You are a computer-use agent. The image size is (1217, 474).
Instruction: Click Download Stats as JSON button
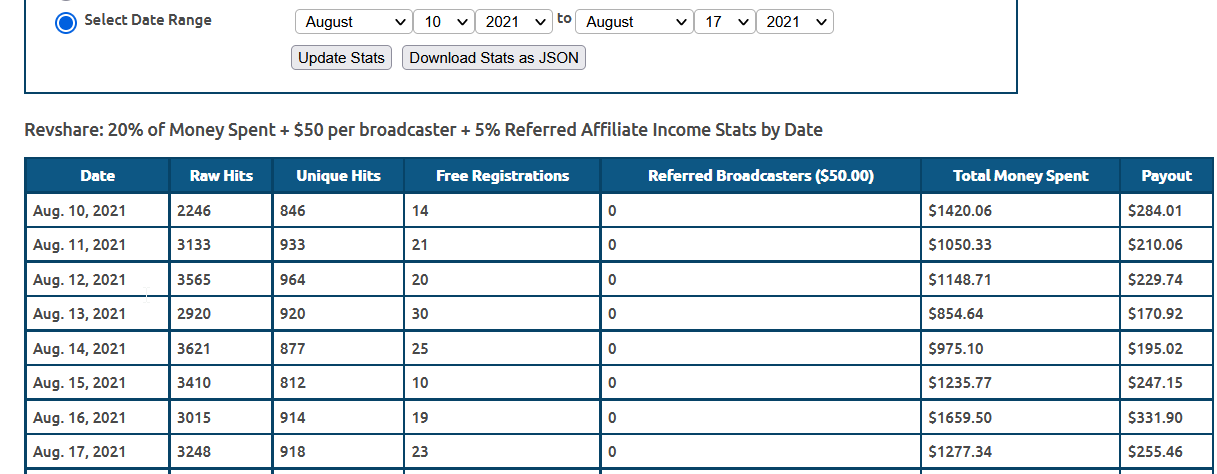click(x=494, y=58)
